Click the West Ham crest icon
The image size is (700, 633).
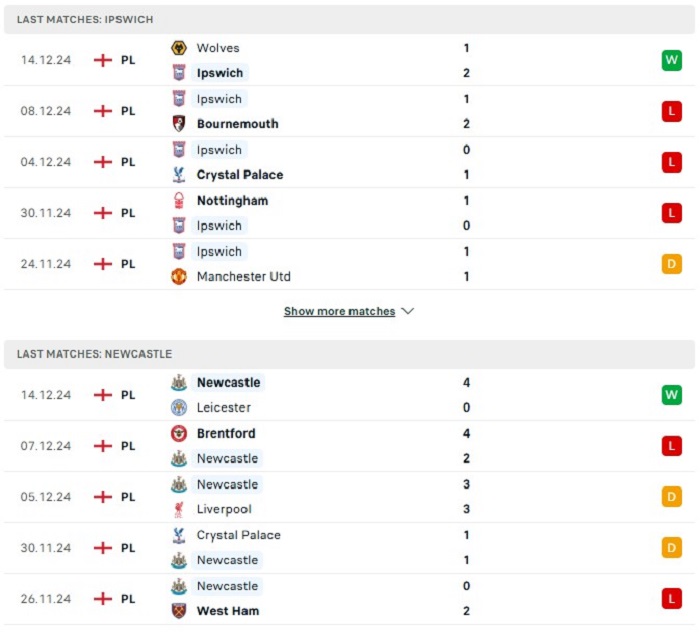179,611
